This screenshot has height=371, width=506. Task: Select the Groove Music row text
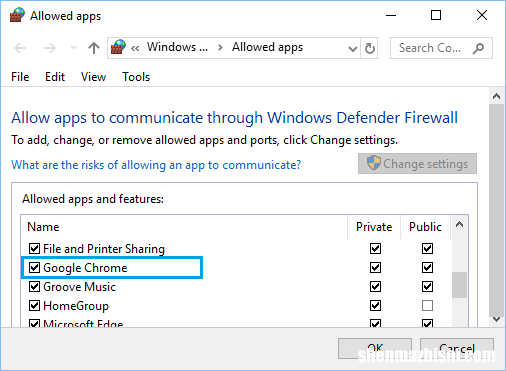point(79,287)
